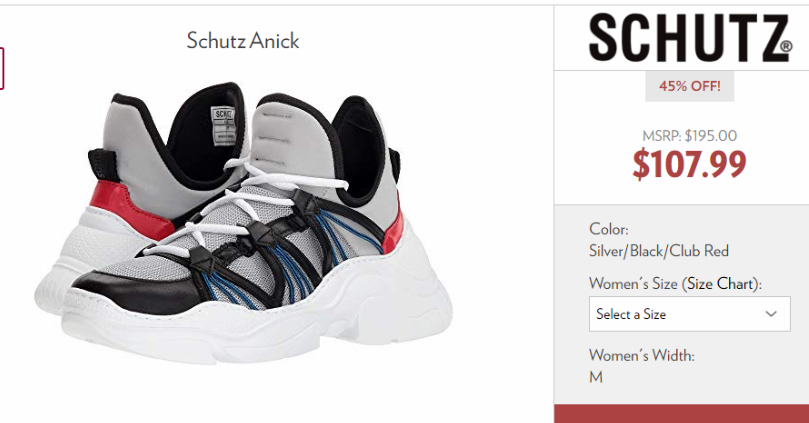
Task: Click the red outlined box at left edge
Action: click(2, 68)
